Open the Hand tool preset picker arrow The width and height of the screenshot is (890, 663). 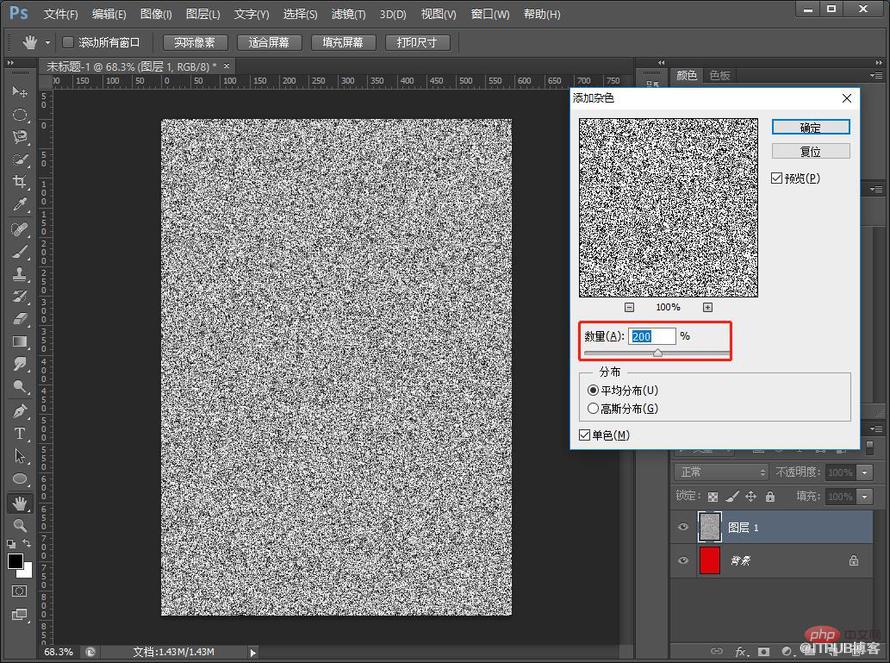tap(48, 43)
